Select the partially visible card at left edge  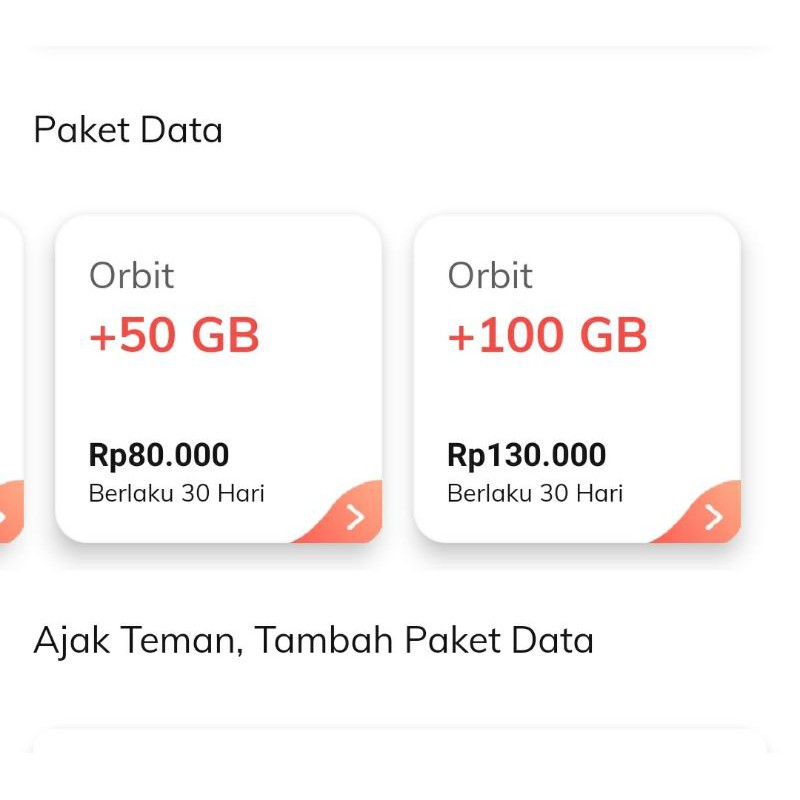[x=9, y=380]
